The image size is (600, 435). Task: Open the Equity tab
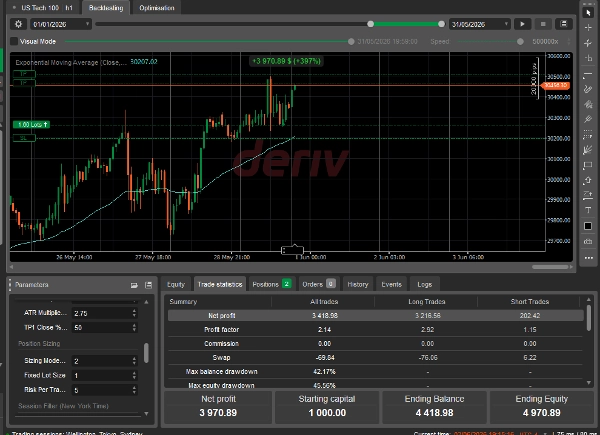click(x=176, y=284)
